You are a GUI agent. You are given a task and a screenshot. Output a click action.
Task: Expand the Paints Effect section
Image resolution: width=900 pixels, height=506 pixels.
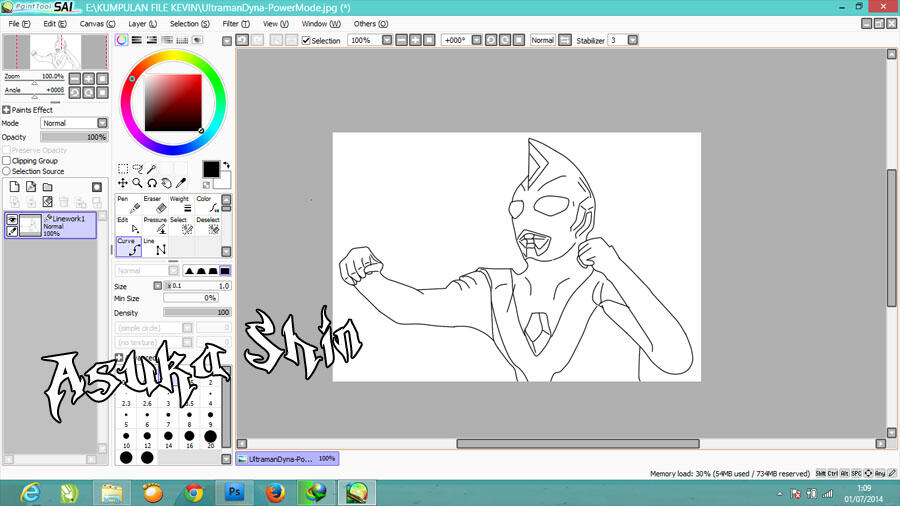coord(6,110)
